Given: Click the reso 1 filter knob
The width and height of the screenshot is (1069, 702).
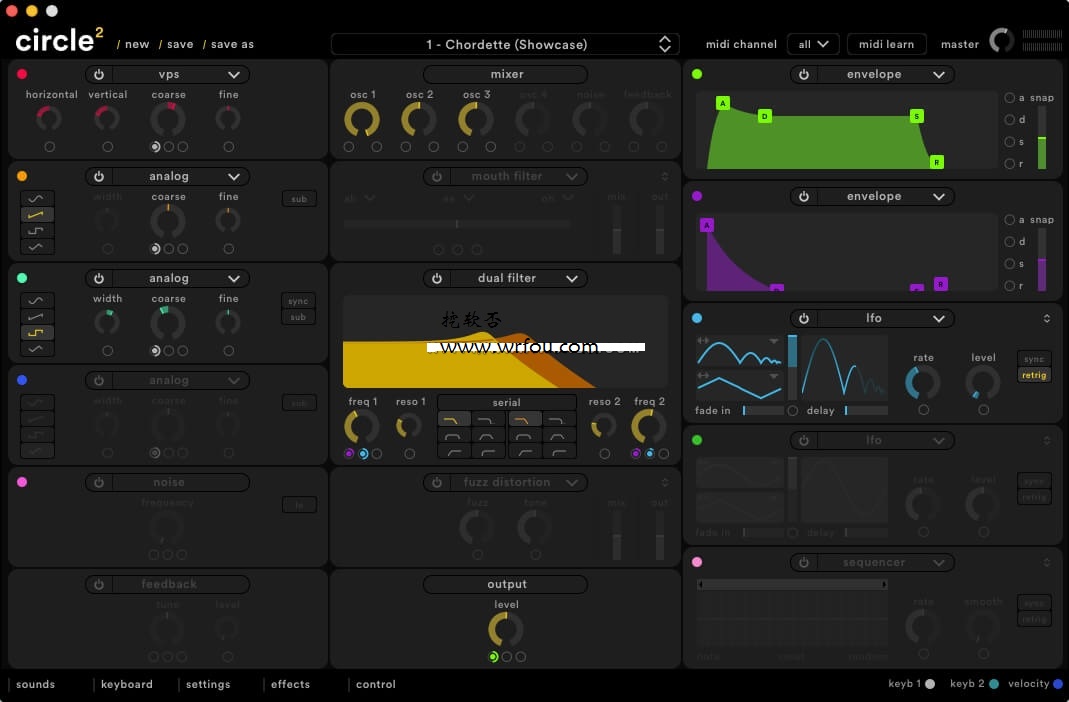Looking at the screenshot, I should 409,427.
